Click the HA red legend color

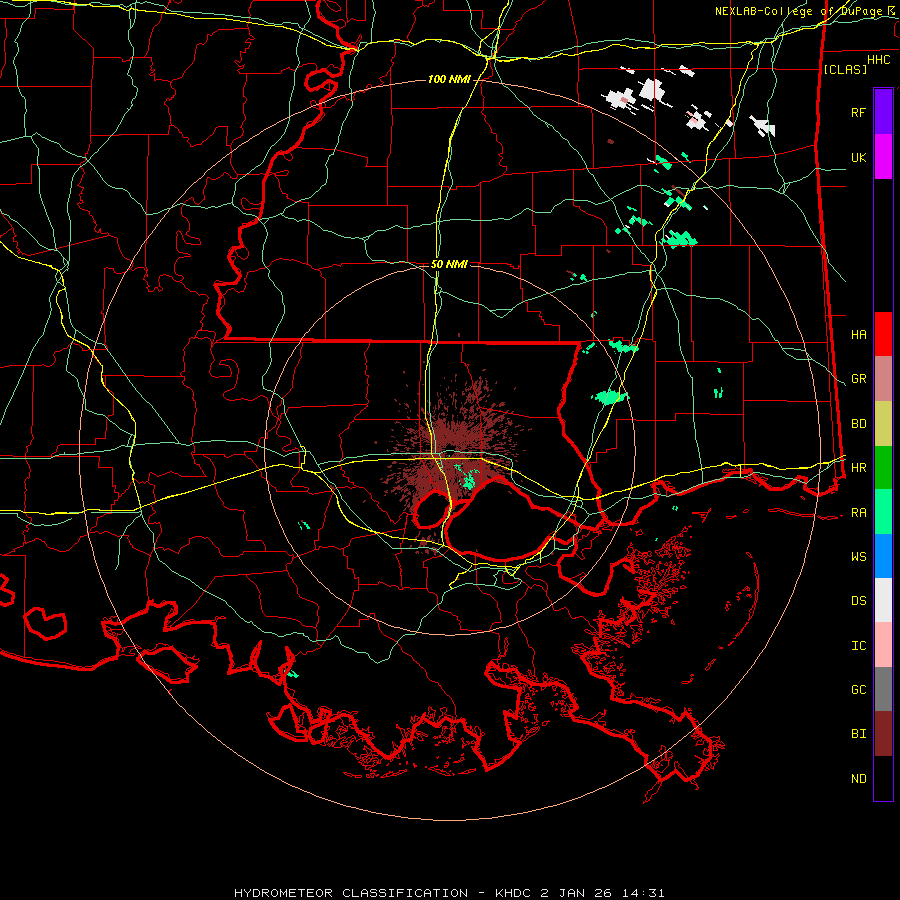pyautogui.click(x=883, y=334)
